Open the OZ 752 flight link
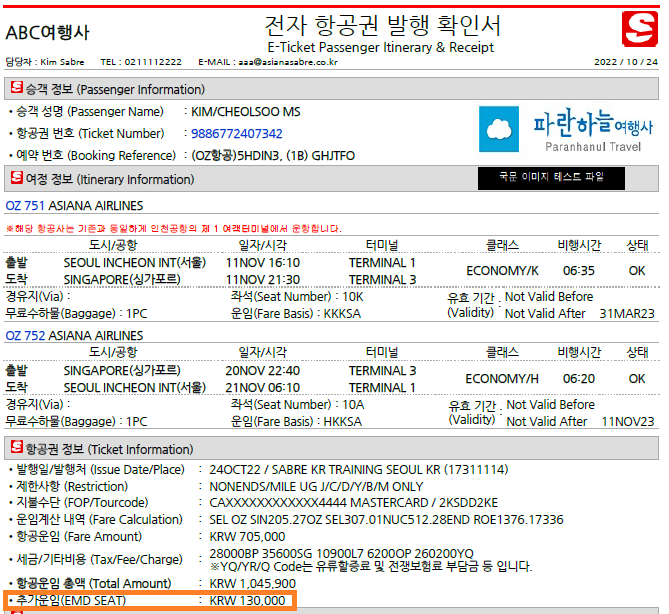This screenshot has height=614, width=669. coord(25,335)
